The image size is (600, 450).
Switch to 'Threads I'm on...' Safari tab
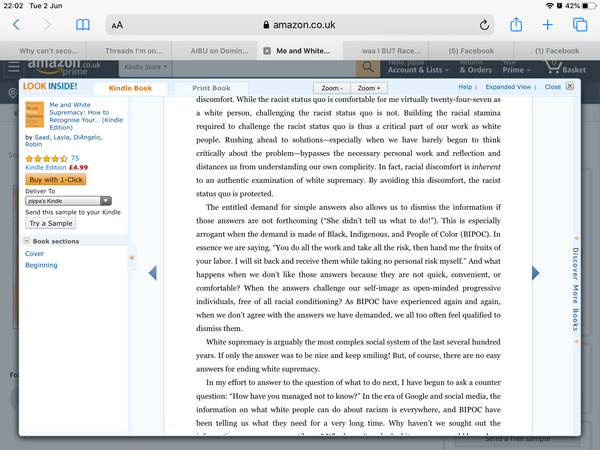pos(129,51)
